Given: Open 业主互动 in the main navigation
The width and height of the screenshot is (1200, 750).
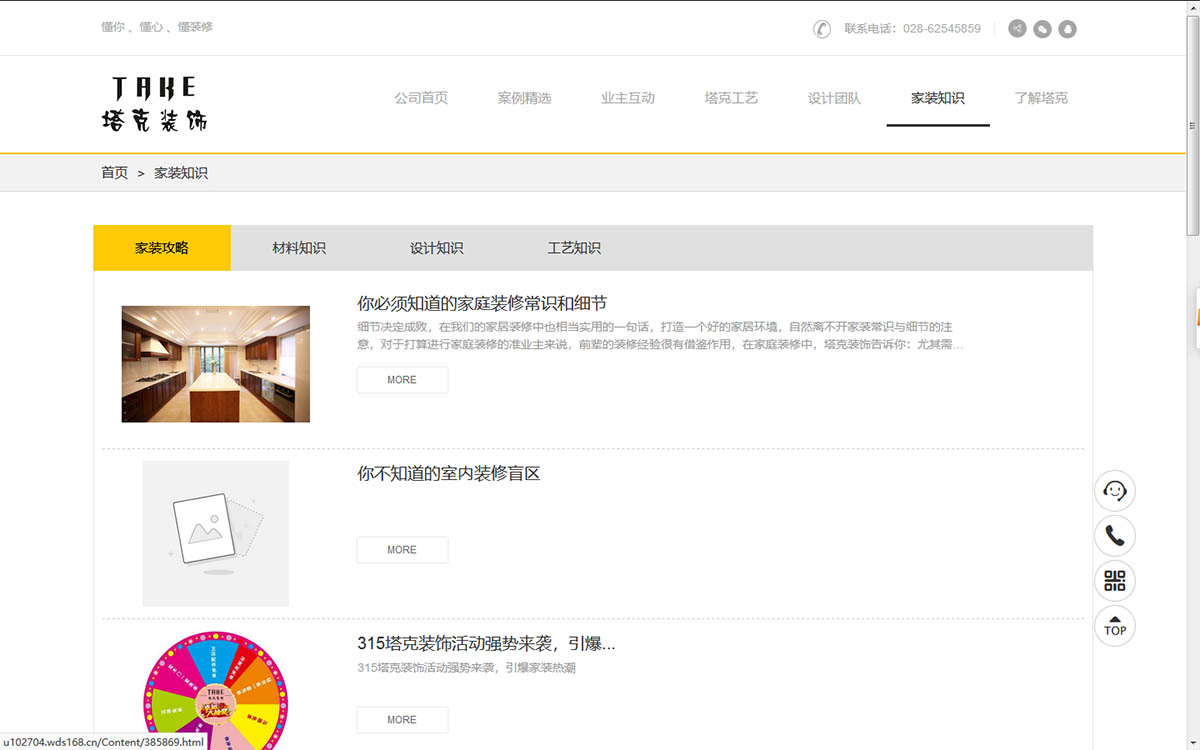Looking at the screenshot, I should coord(628,98).
